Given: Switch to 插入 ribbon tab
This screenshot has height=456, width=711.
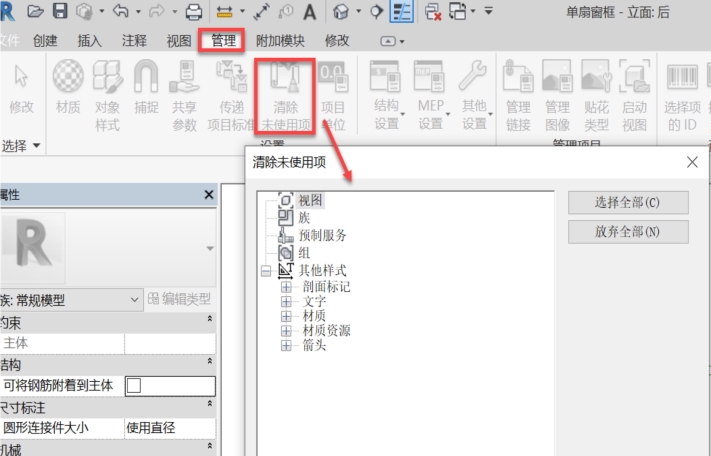Looking at the screenshot, I should pyautogui.click(x=89, y=41).
